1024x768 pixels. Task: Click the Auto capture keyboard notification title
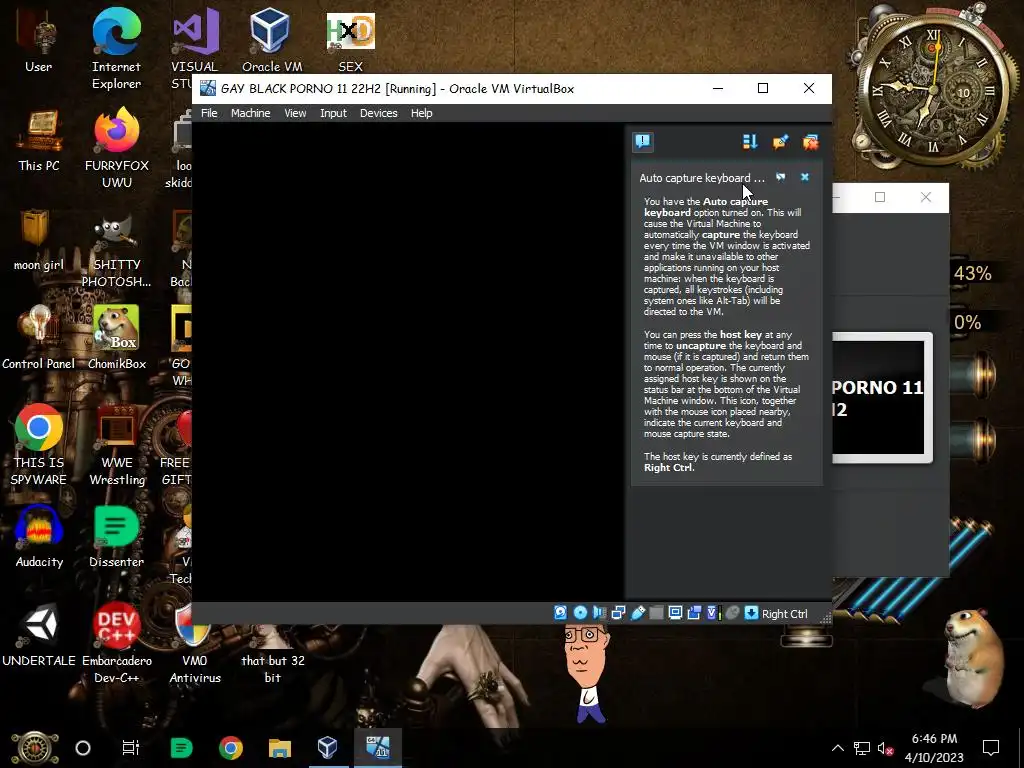[701, 178]
